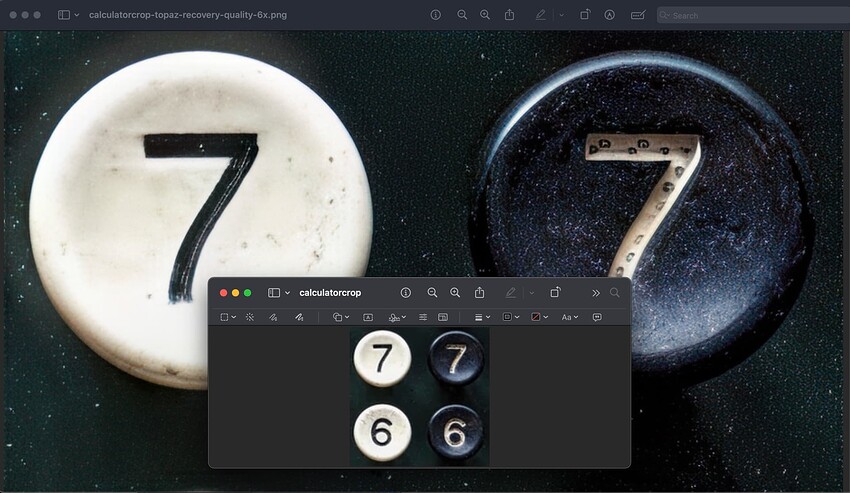Zoom out in the calculatorcrop window
Screen dimensions: 850x493
coord(432,293)
